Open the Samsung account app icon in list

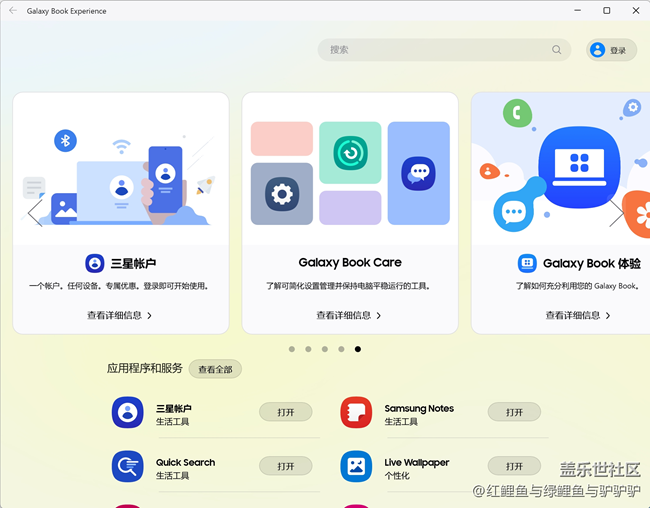(128, 412)
